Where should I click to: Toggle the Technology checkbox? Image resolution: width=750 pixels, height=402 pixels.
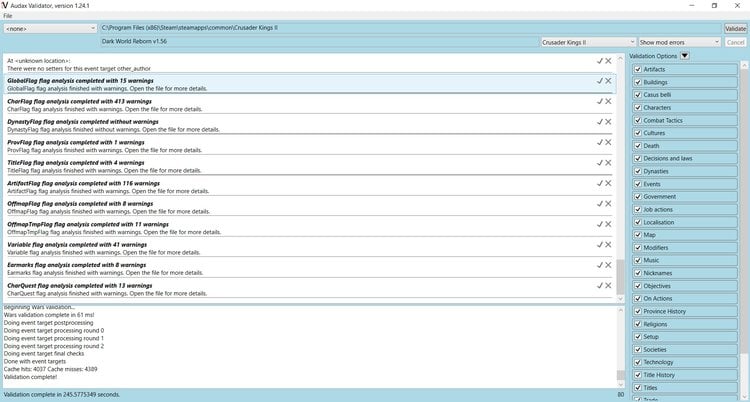pyautogui.click(x=637, y=362)
